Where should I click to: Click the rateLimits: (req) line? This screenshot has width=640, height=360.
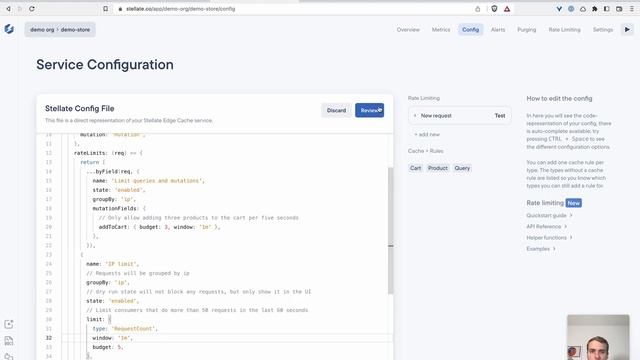coord(108,153)
